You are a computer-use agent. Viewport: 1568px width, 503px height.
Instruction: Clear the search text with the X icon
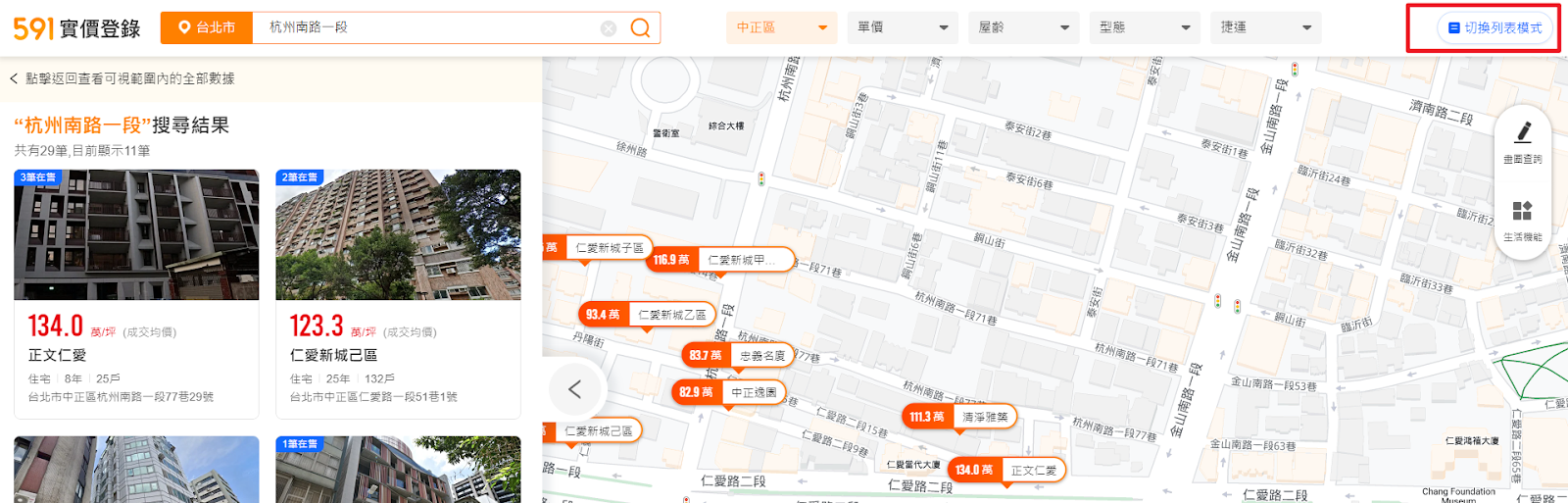pyautogui.click(x=609, y=28)
